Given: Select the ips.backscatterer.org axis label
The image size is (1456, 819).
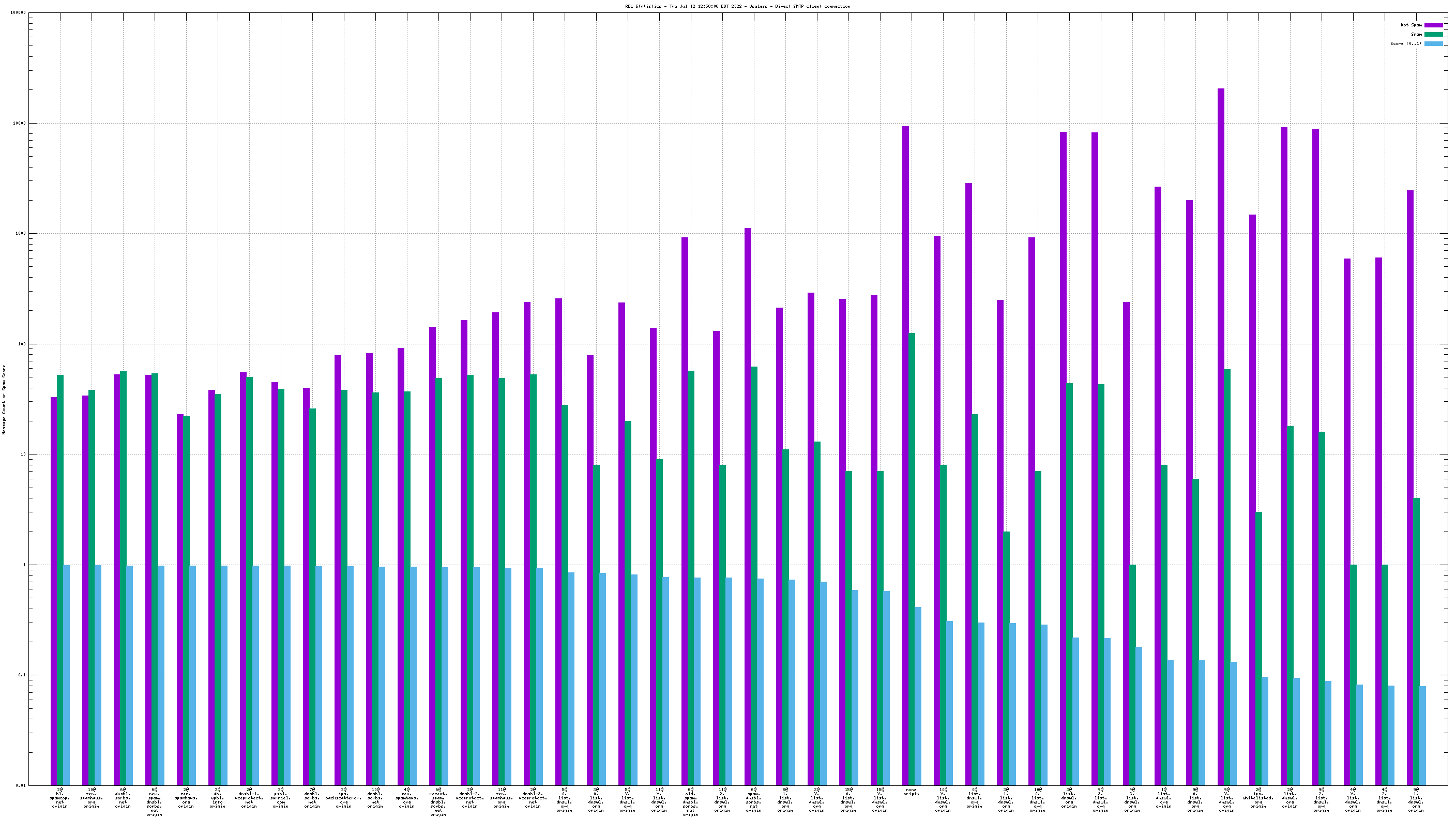Looking at the screenshot, I should pos(343,797).
